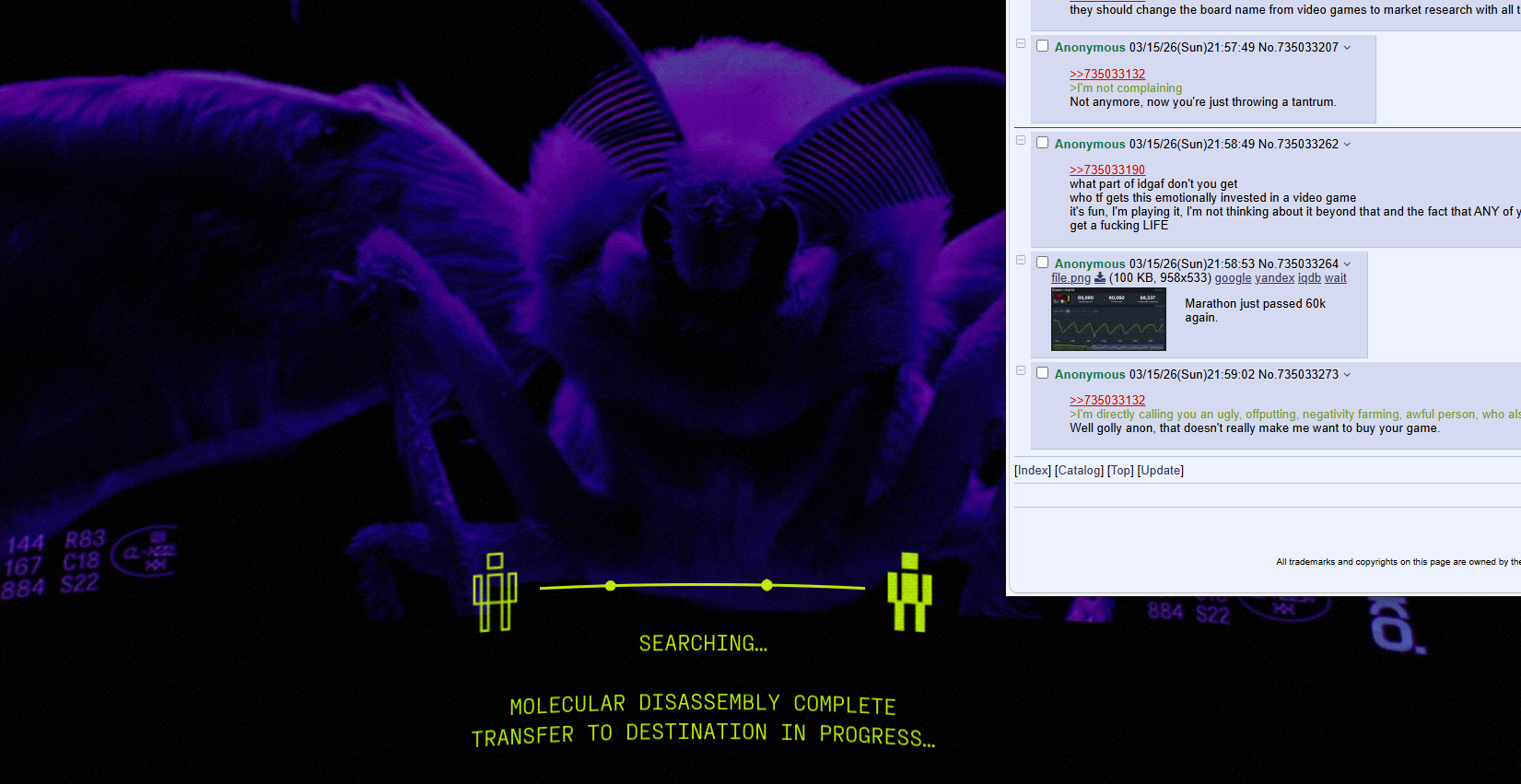The image size is (1521, 784).
Task: Click timestamp 03/15/26(Sun)21:57:49
Action: [x=1192, y=47]
